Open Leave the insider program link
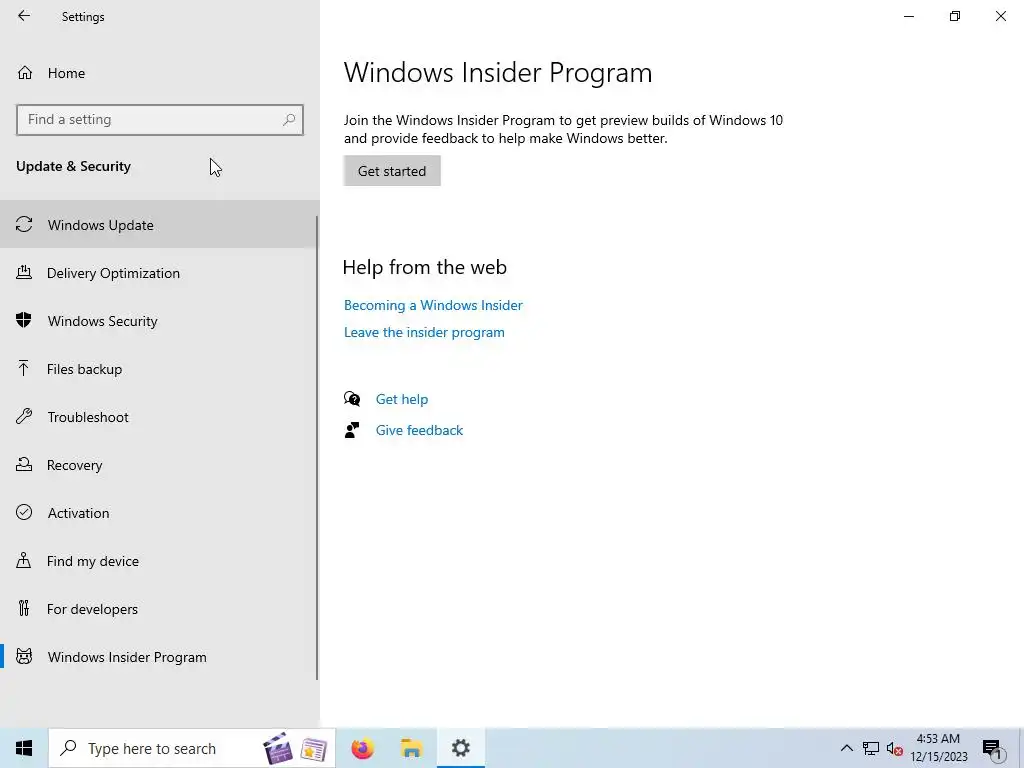This screenshot has width=1024, height=768. [424, 332]
